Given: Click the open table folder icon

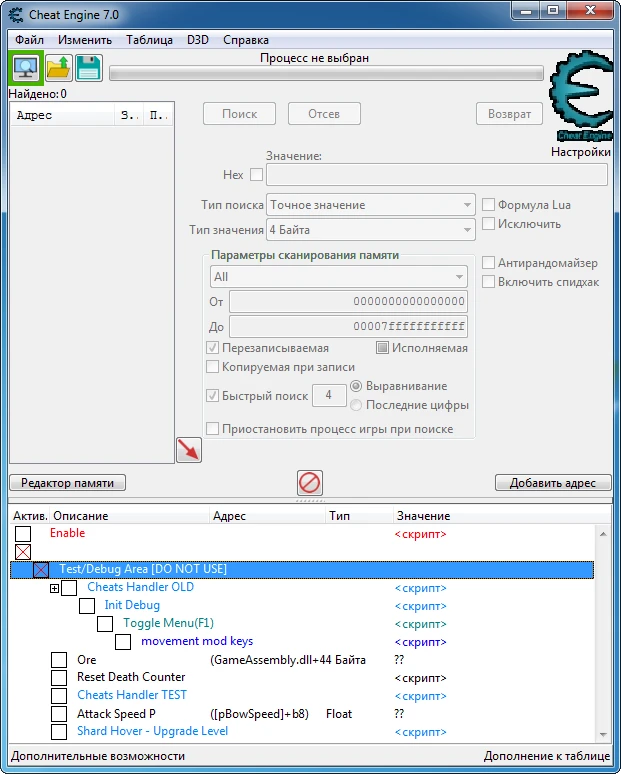Looking at the screenshot, I should pos(59,68).
